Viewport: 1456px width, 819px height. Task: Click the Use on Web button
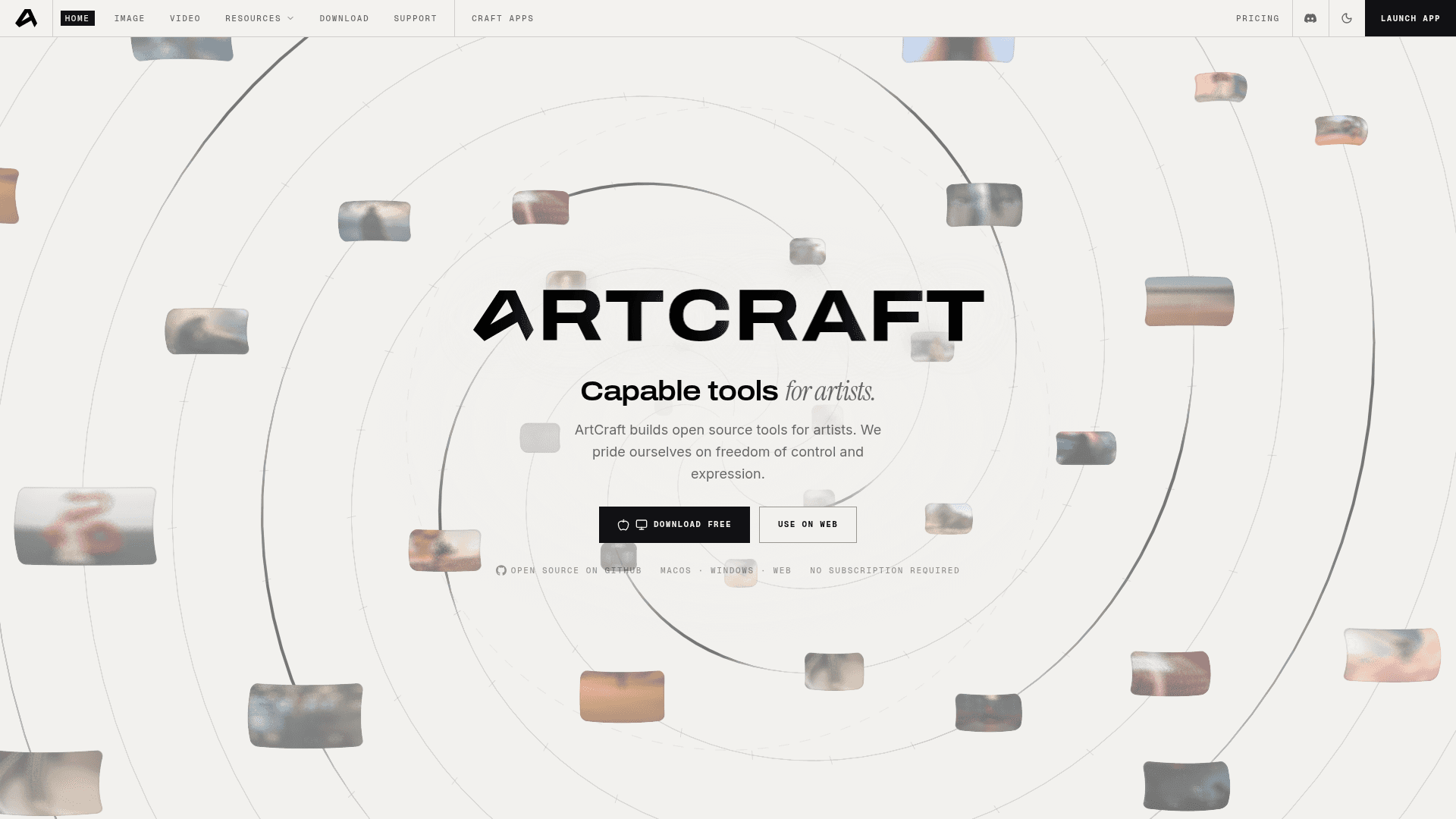pos(808,525)
